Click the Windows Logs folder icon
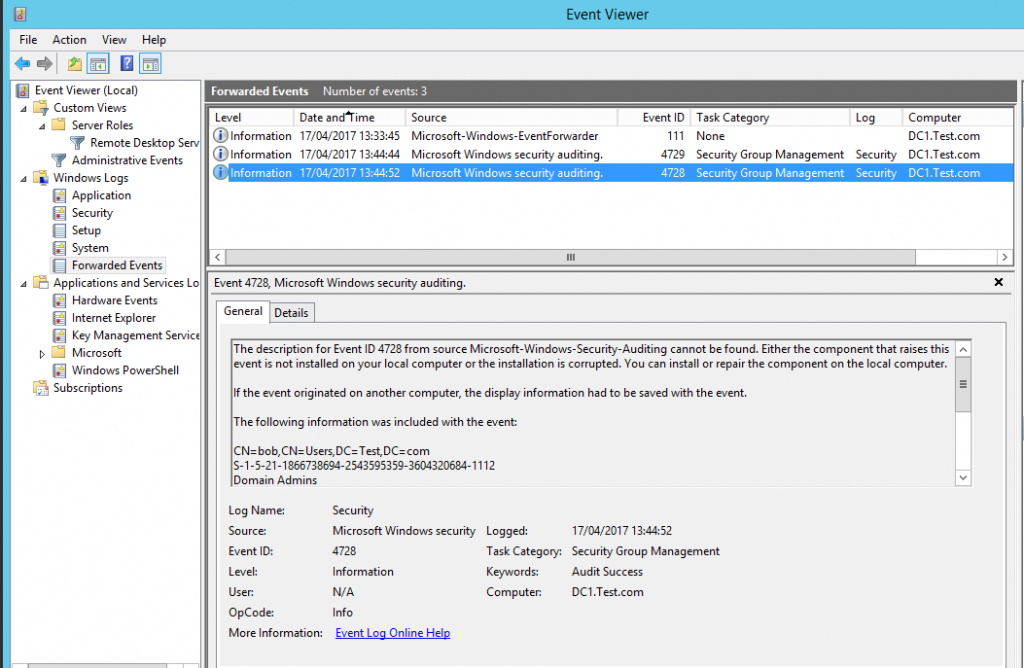1024x668 pixels. point(41,178)
